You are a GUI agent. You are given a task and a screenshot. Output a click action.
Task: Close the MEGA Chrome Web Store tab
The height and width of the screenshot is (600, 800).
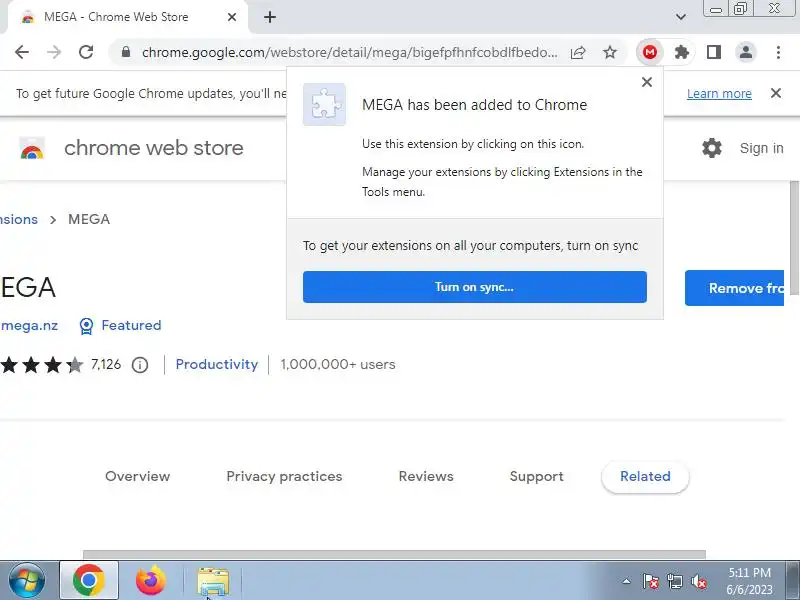click(232, 17)
